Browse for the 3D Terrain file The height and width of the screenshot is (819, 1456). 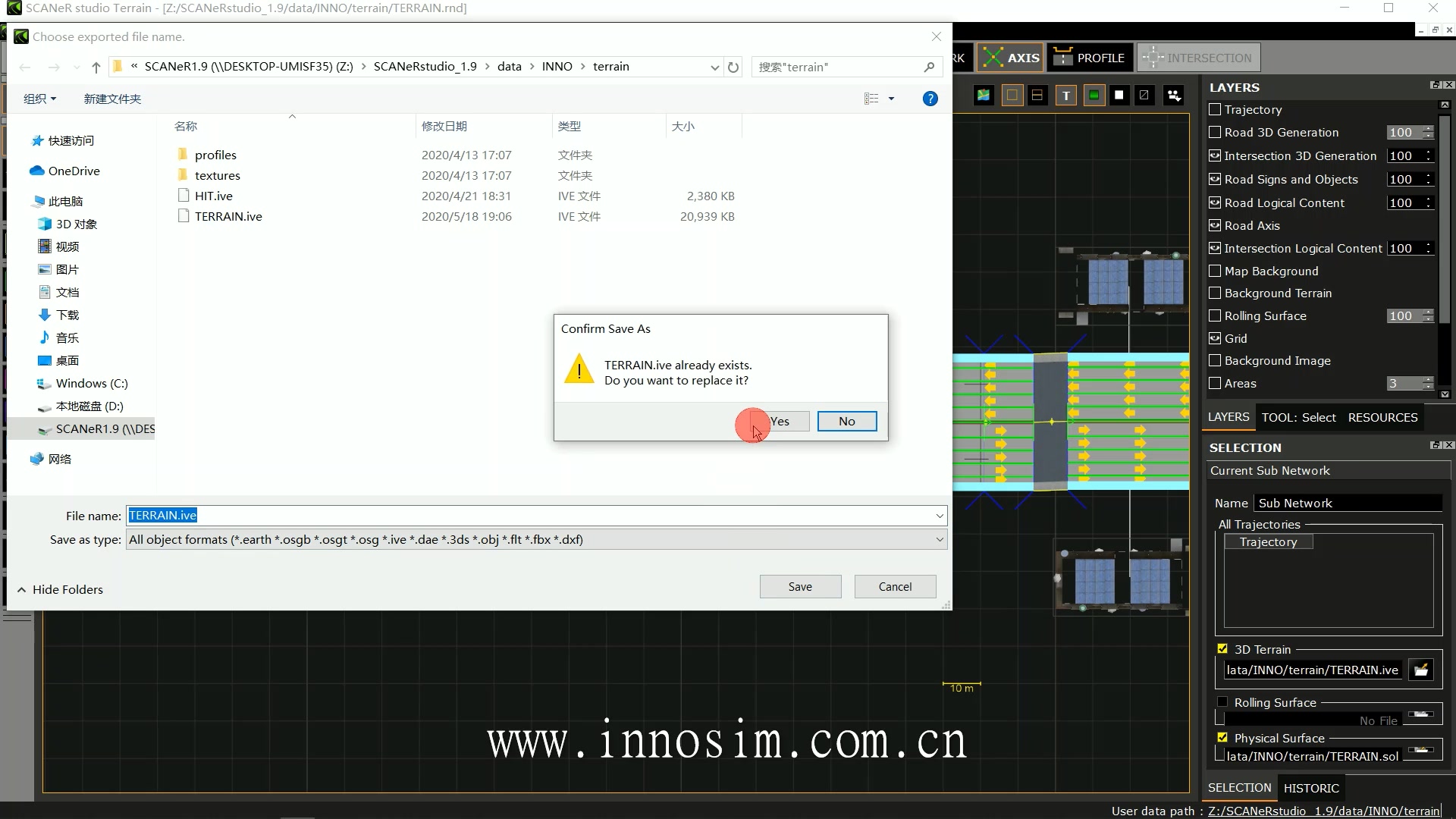tap(1421, 670)
